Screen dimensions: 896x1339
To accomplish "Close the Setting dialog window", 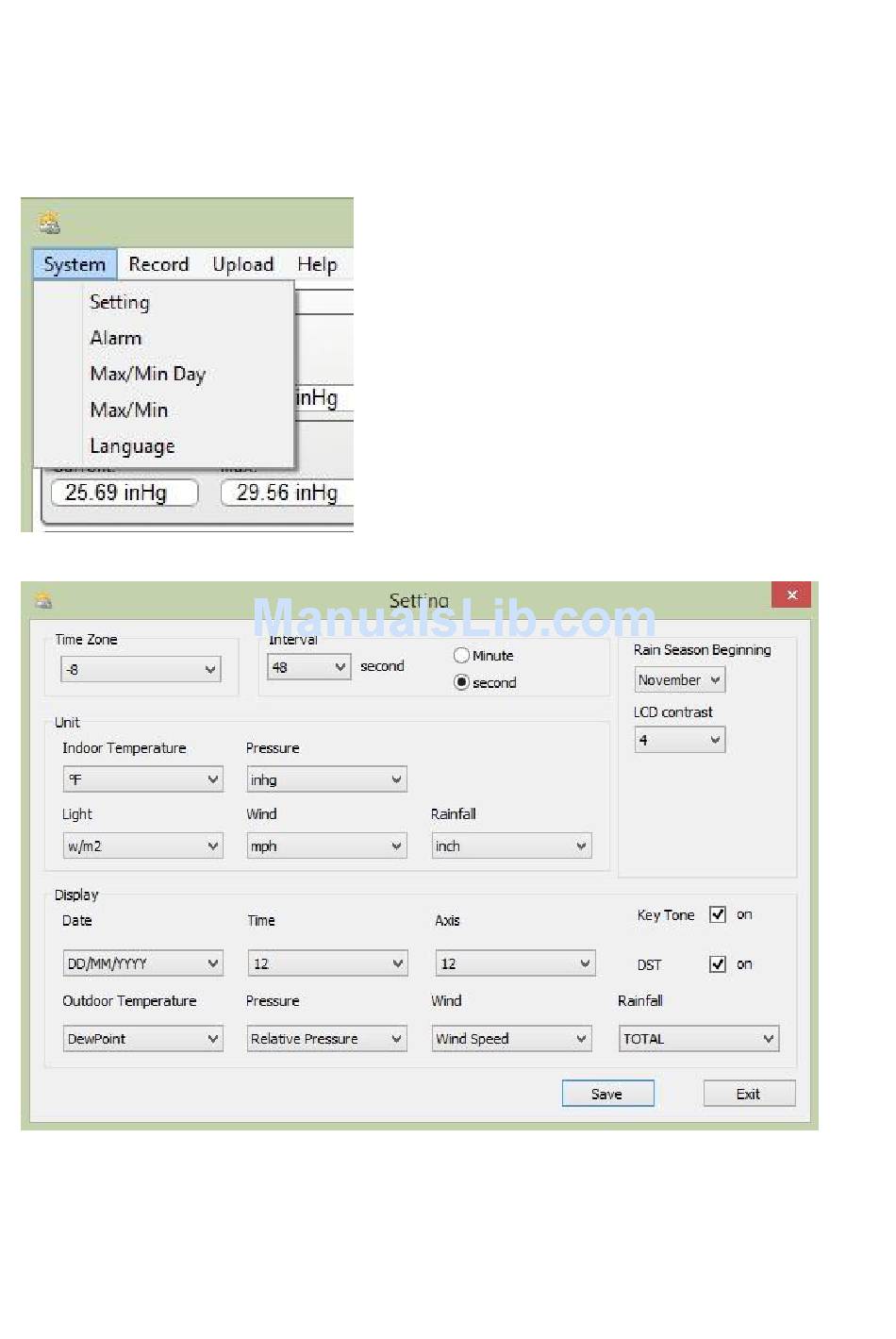I will tap(791, 594).
